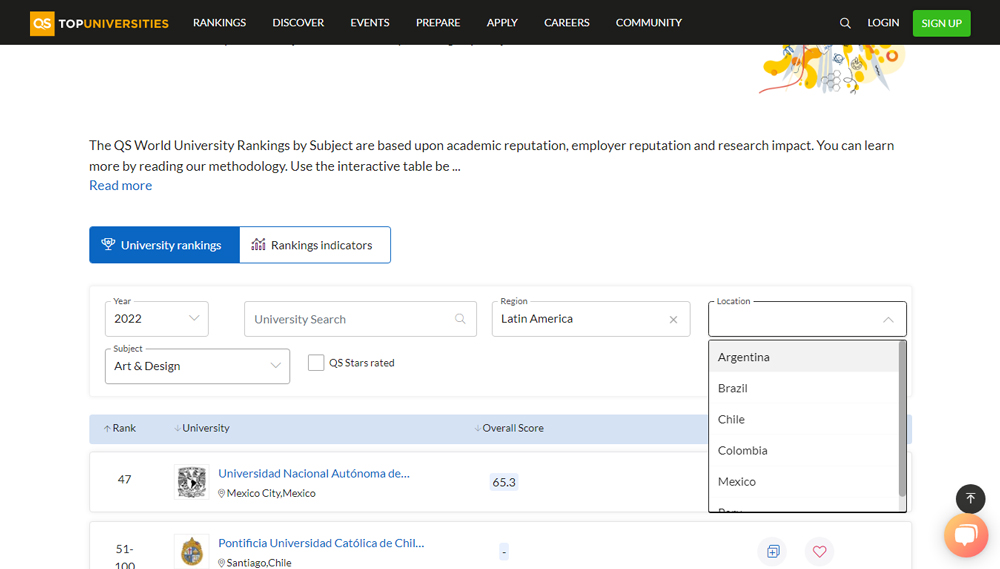
Task: Open Universidad Nacional Autónoma de... link
Action: [x=314, y=473]
